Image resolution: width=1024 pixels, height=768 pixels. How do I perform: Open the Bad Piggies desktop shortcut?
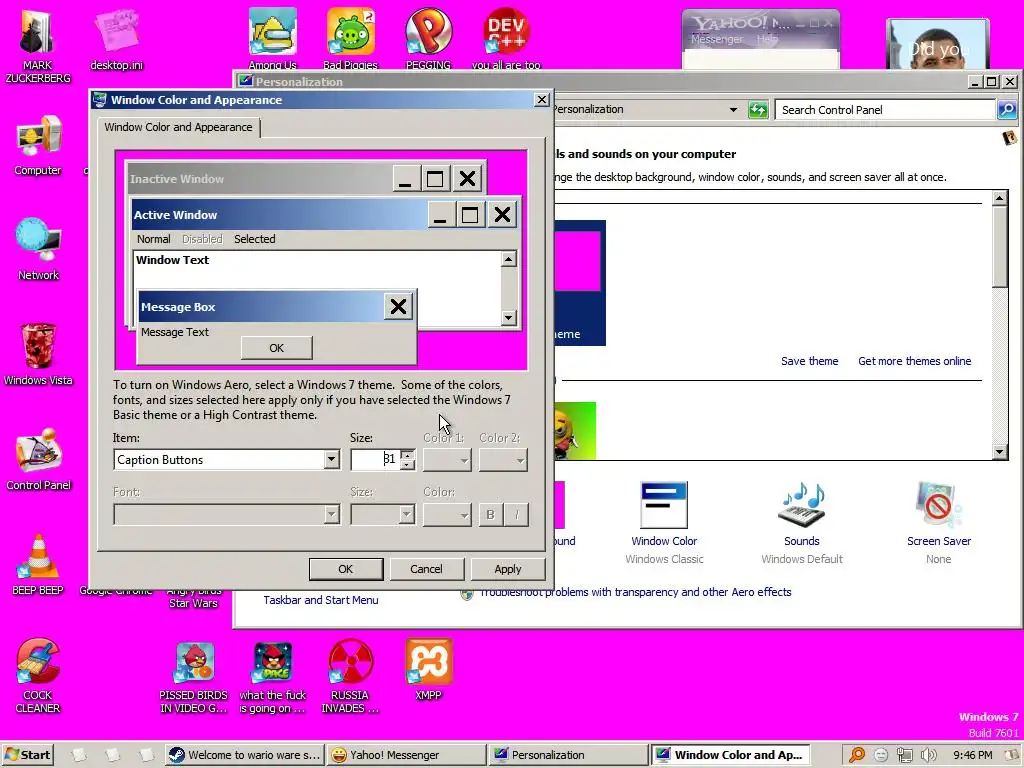click(350, 38)
